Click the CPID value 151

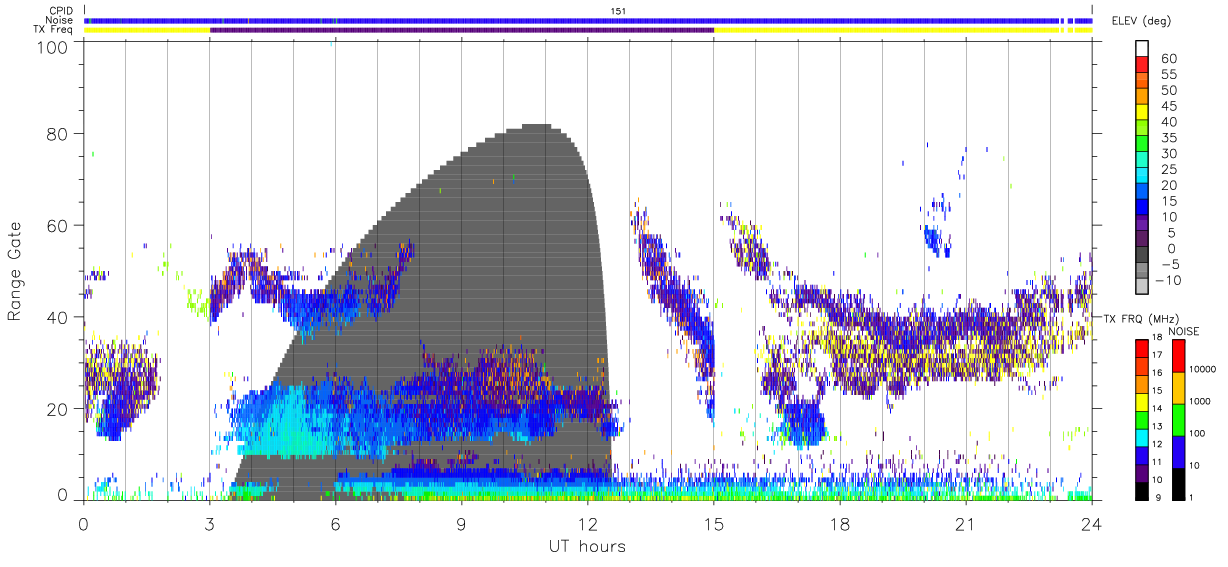618,11
